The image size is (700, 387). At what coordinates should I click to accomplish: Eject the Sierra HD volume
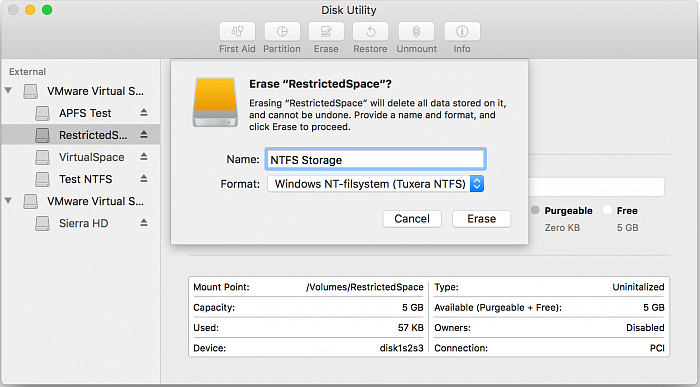pos(143,223)
